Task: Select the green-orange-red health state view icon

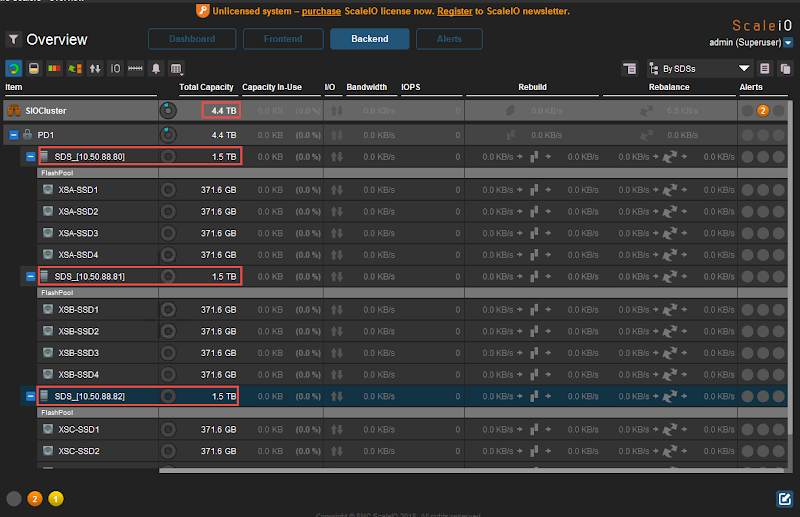Action: 54,68
